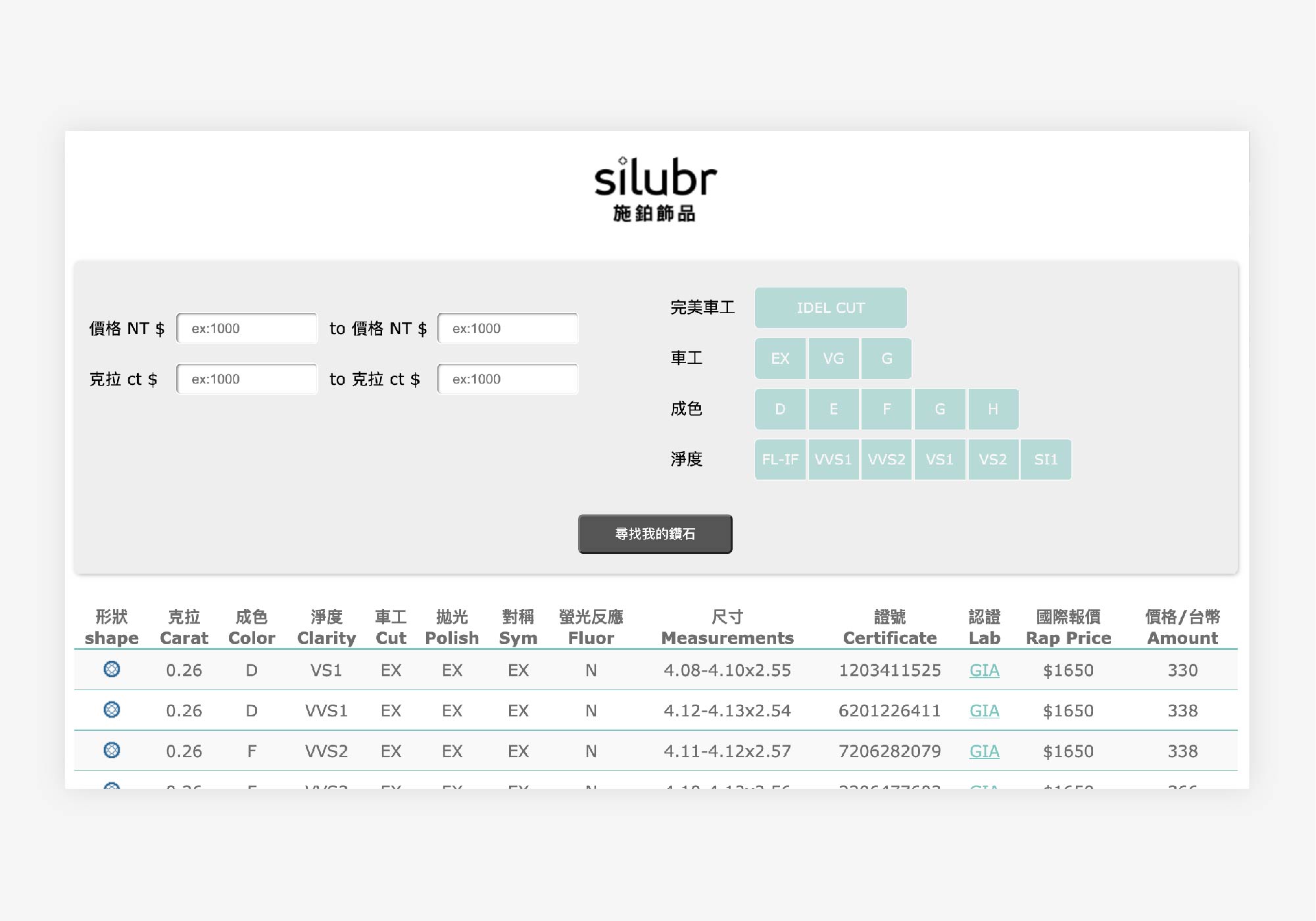Click the 證號 Certificate column header
Viewport: 1316px width, 921px height.
890,628
